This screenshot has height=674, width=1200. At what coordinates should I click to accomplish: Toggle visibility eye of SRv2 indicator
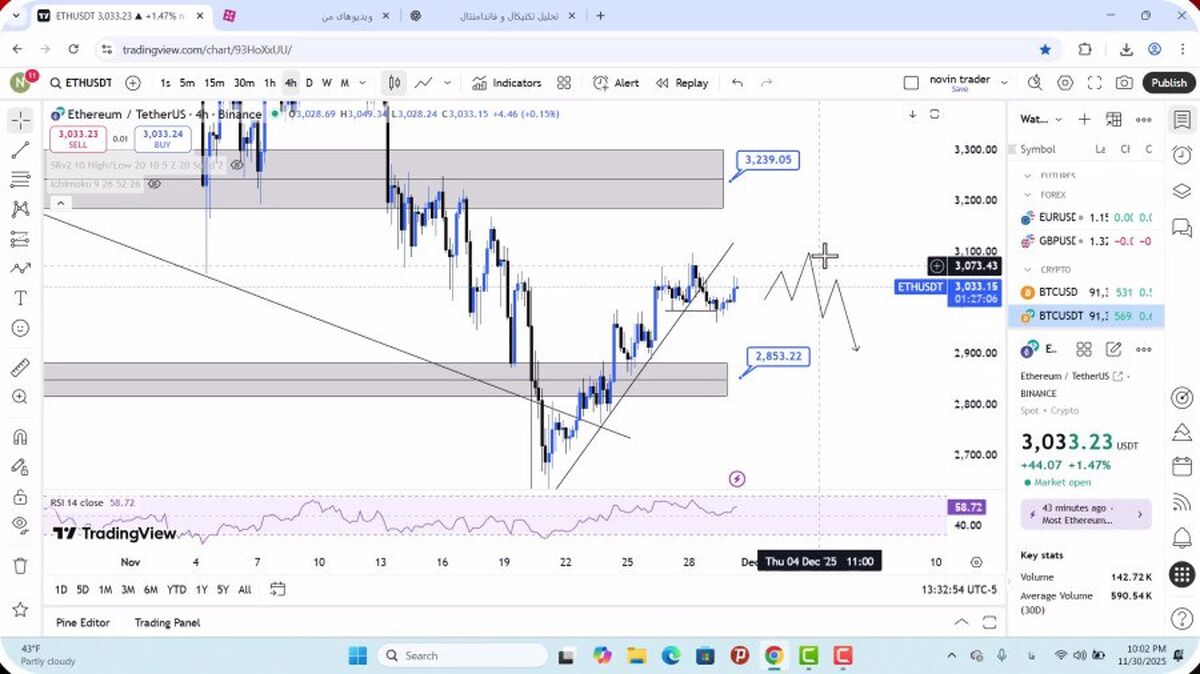pyautogui.click(x=237, y=165)
